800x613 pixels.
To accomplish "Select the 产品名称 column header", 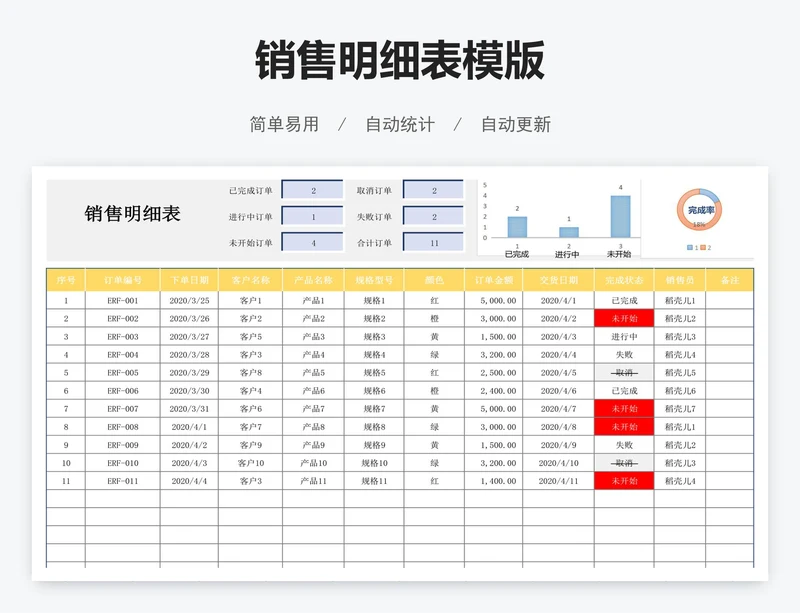I will [313, 280].
